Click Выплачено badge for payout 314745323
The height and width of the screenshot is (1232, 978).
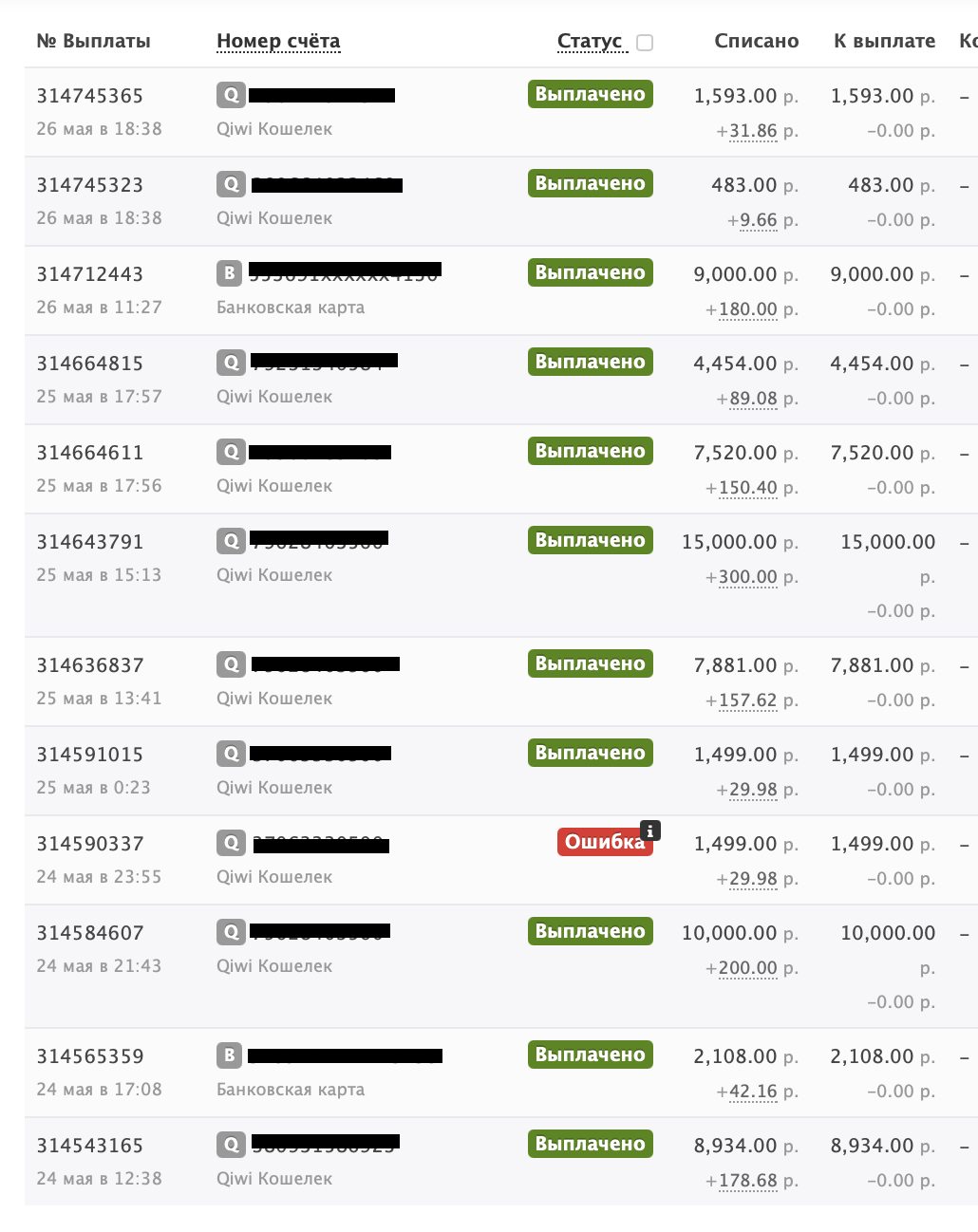pyautogui.click(x=591, y=183)
